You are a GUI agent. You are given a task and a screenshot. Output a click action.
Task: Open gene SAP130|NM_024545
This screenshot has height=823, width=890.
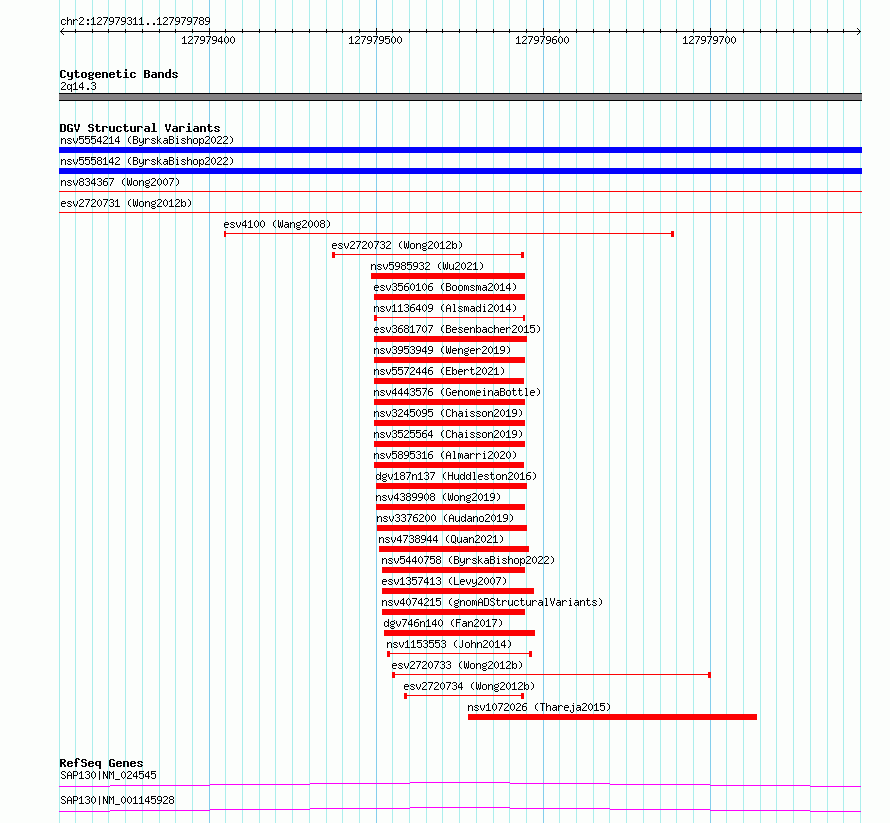[108, 775]
